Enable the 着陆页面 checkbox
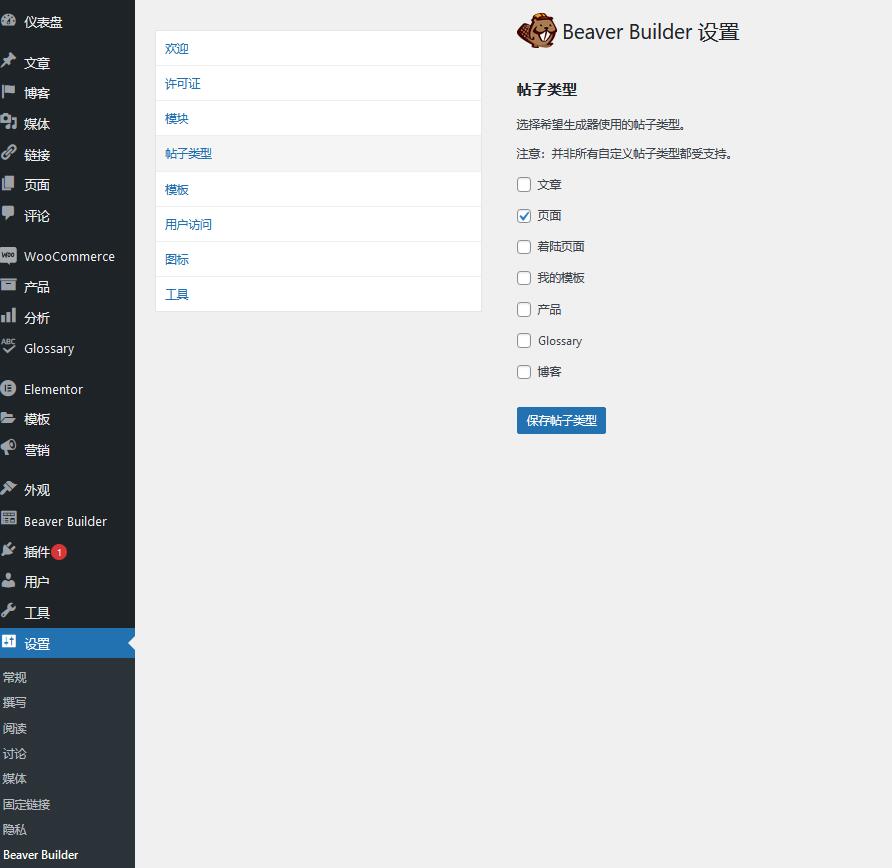Image resolution: width=892 pixels, height=868 pixels. [524, 247]
